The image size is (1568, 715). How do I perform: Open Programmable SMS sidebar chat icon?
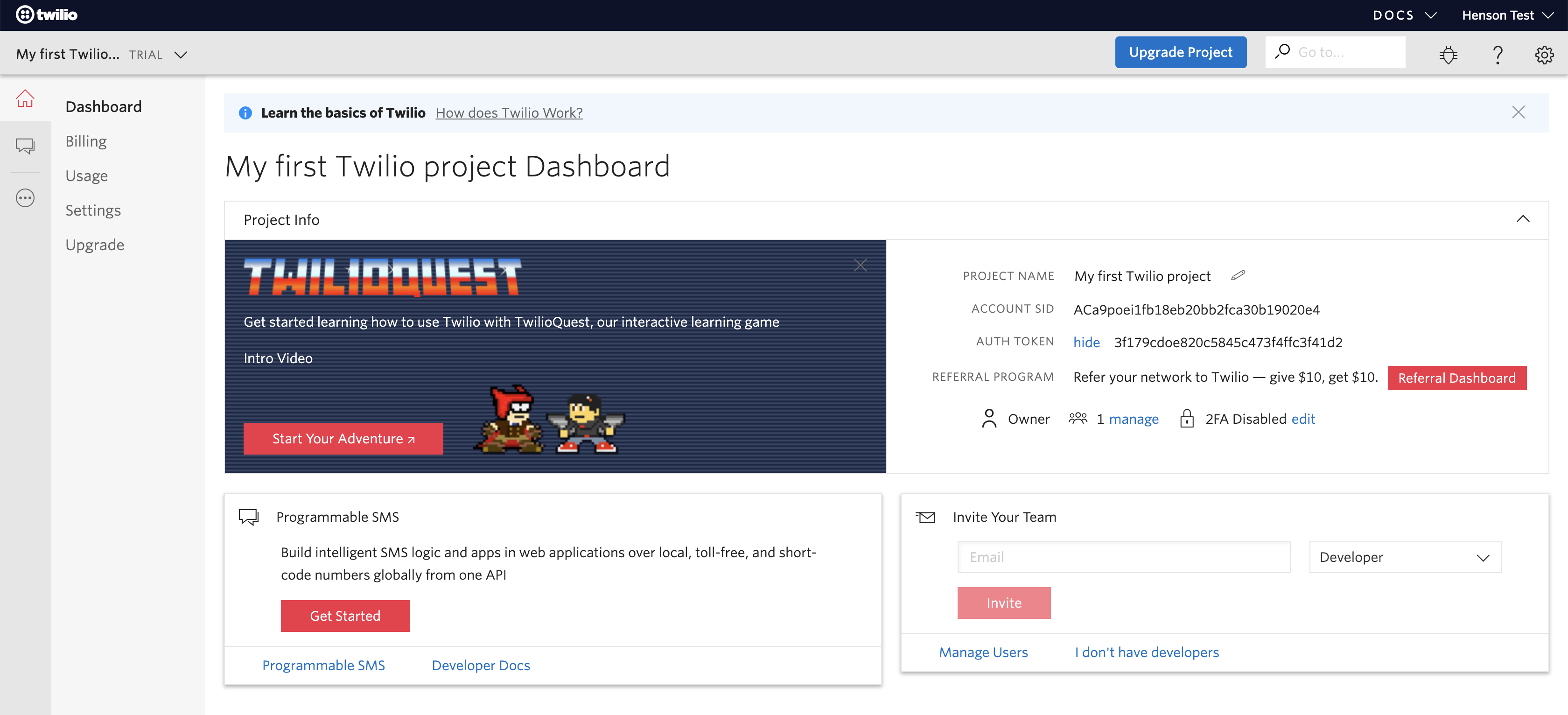25,146
